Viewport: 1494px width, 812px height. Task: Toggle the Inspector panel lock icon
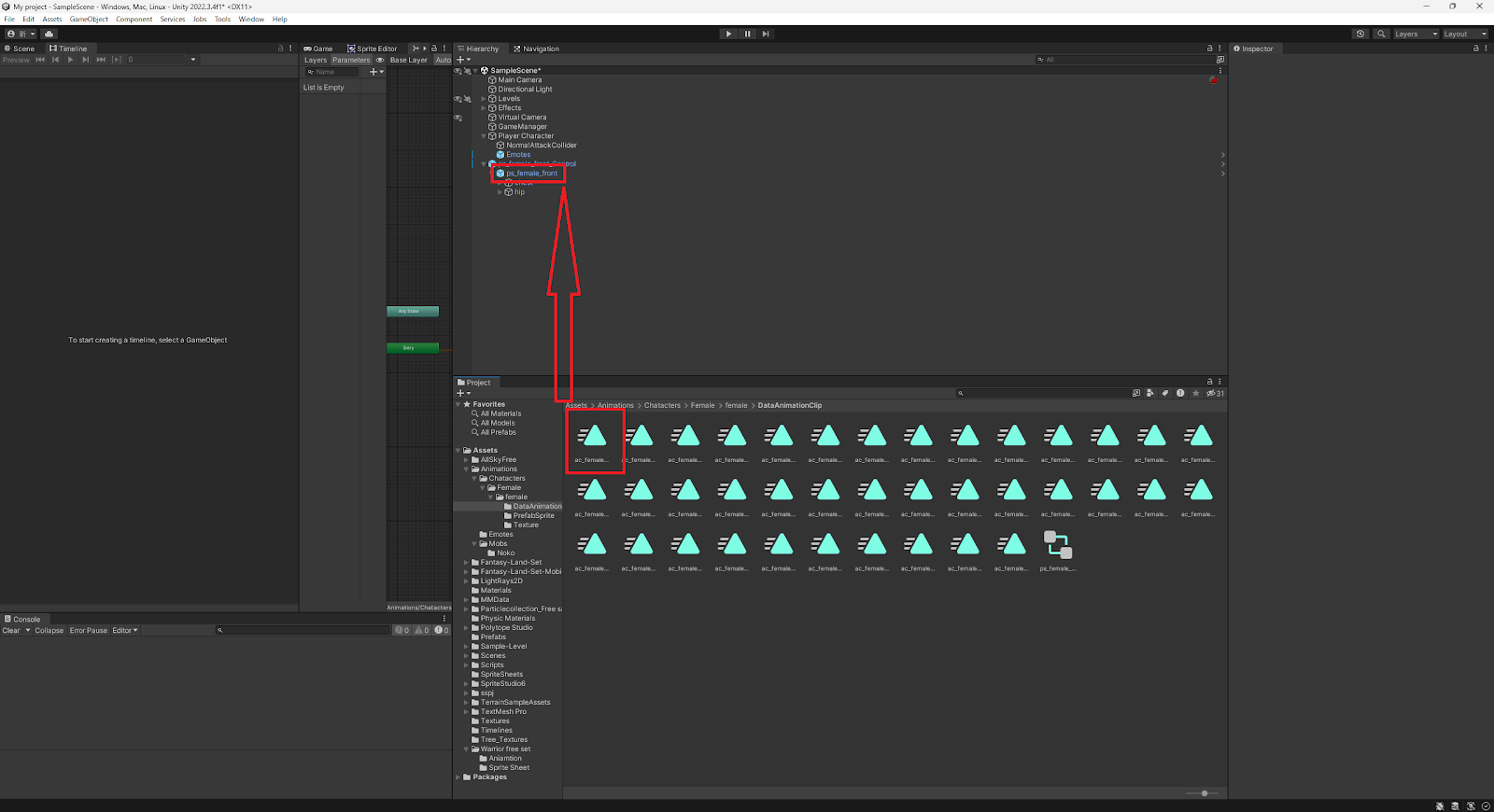click(x=1476, y=49)
